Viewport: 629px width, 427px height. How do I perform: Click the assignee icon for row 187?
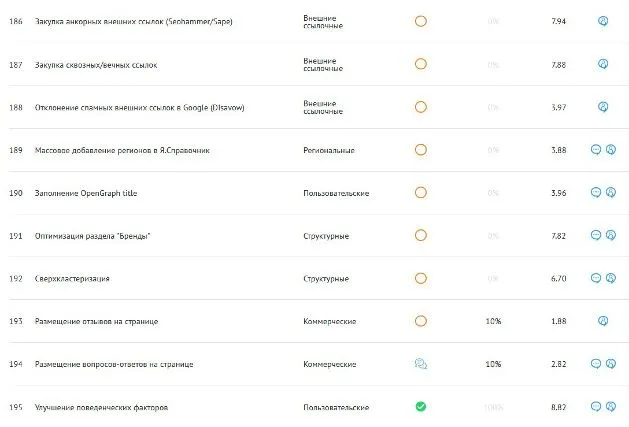pyautogui.click(x=603, y=64)
